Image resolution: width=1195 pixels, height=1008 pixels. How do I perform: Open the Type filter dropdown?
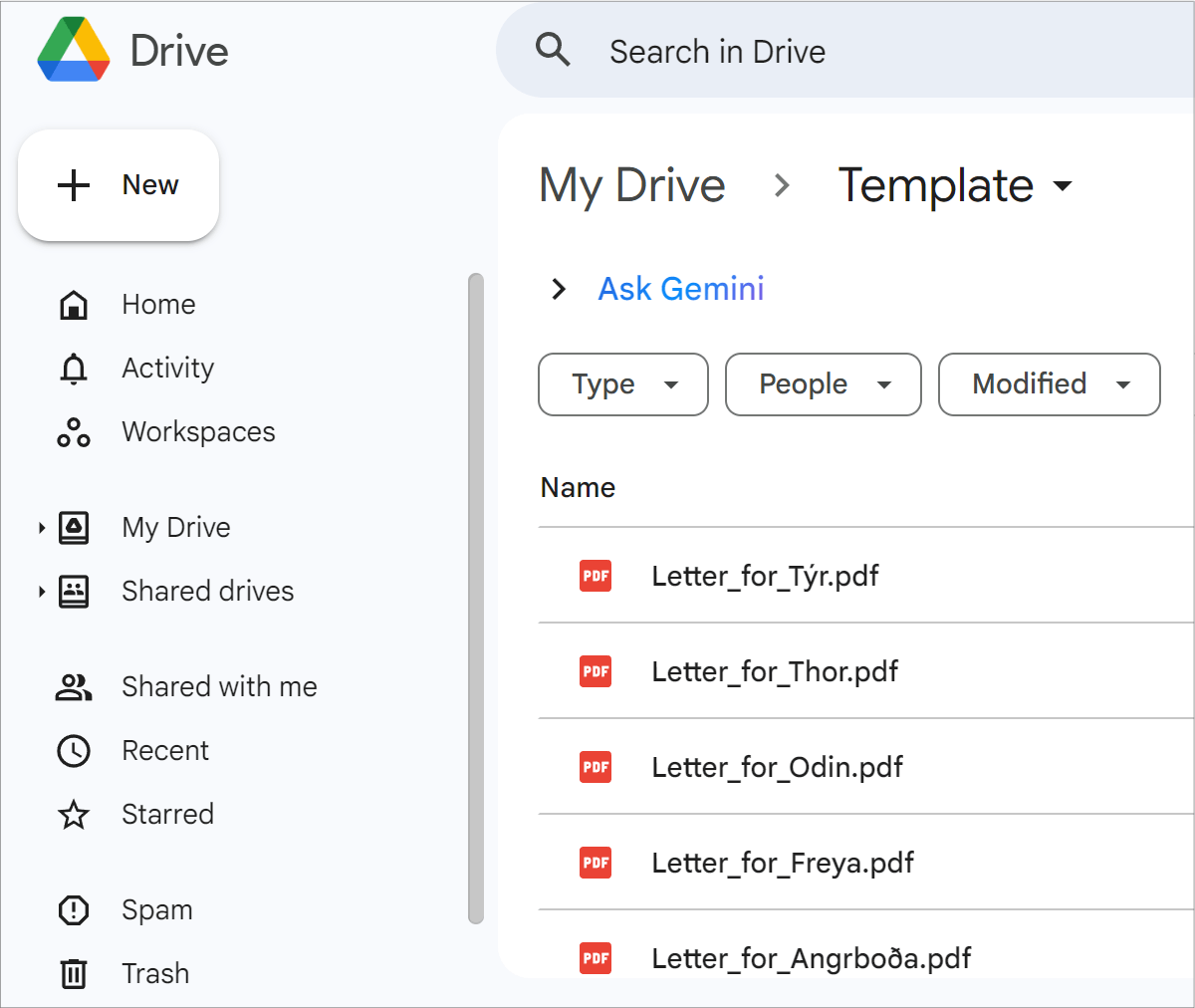tap(623, 384)
